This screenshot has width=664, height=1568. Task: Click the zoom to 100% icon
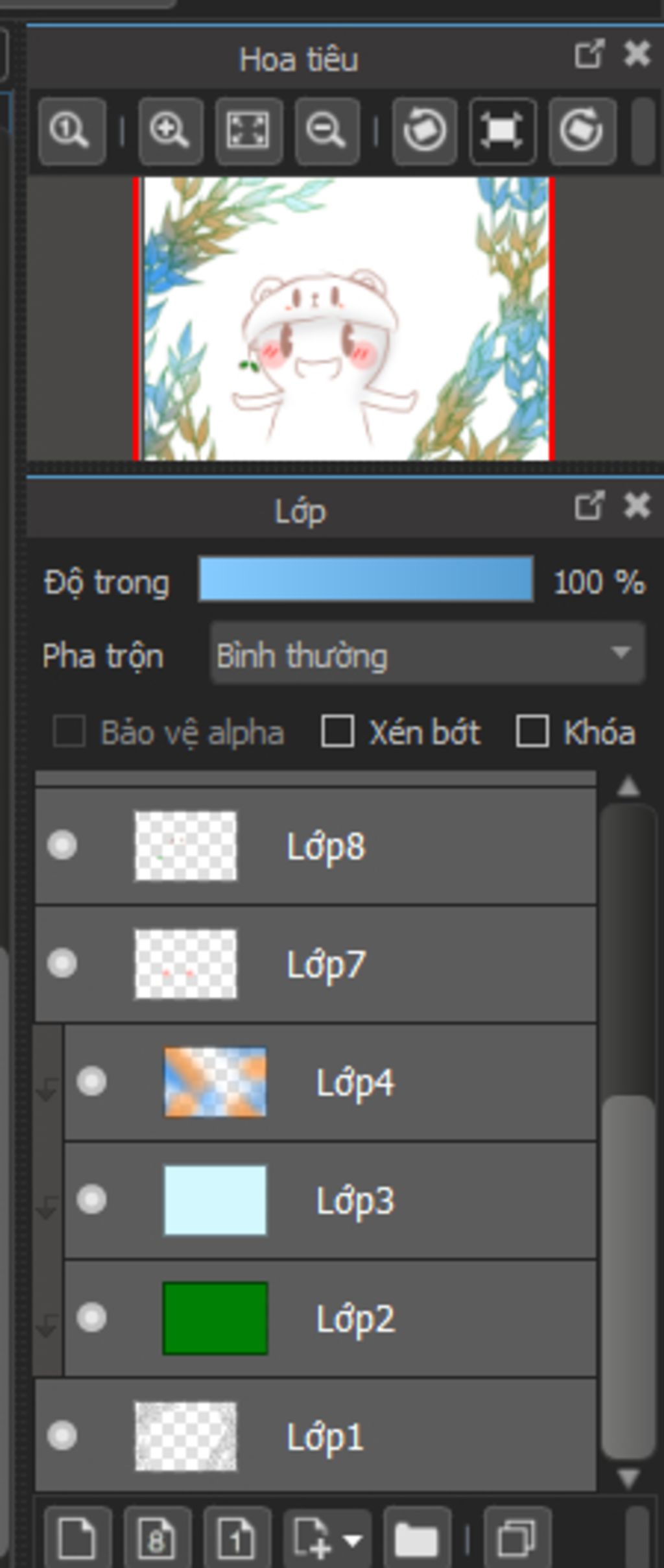(x=71, y=131)
